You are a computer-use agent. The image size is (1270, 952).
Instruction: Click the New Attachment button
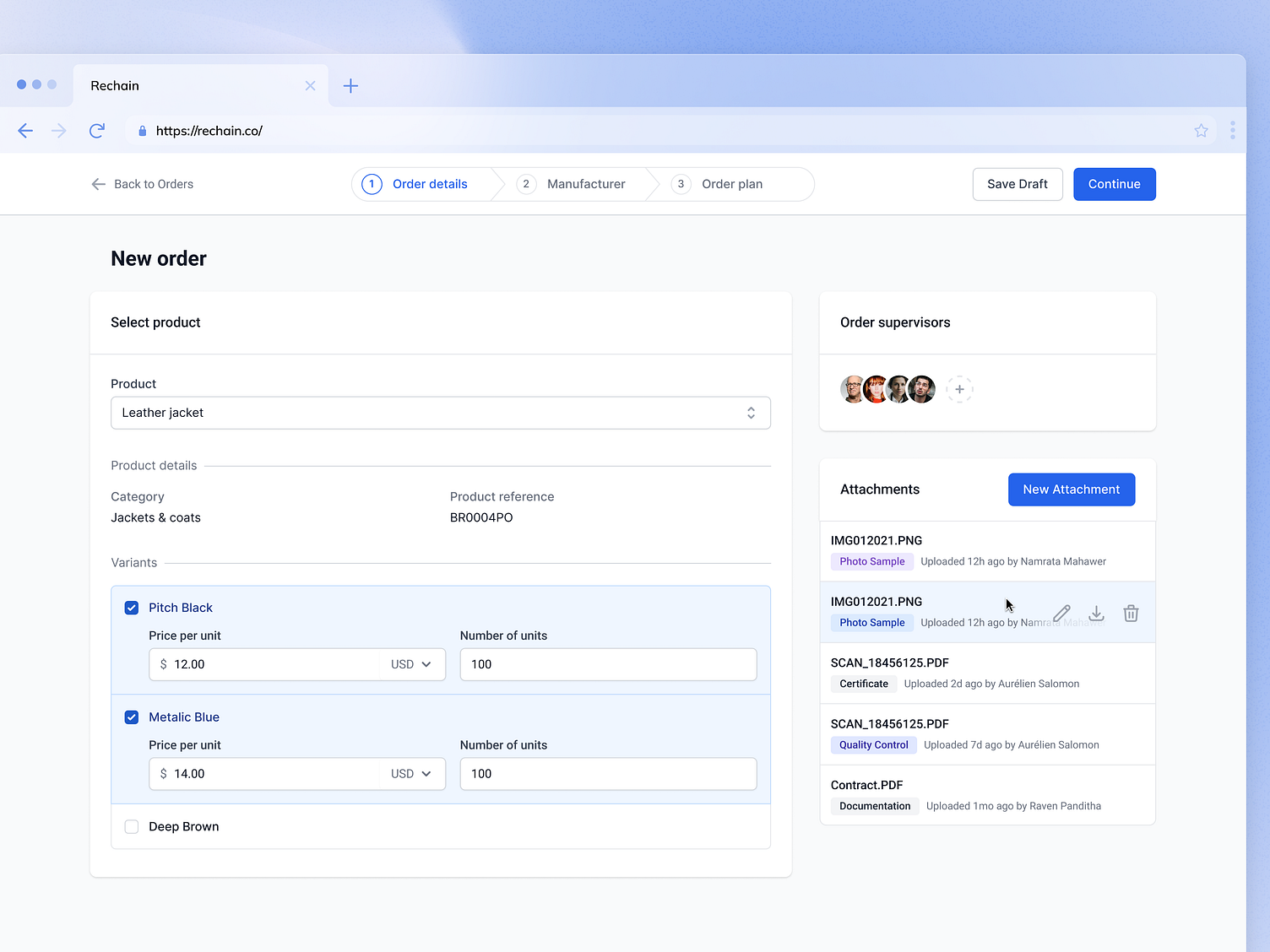point(1071,490)
